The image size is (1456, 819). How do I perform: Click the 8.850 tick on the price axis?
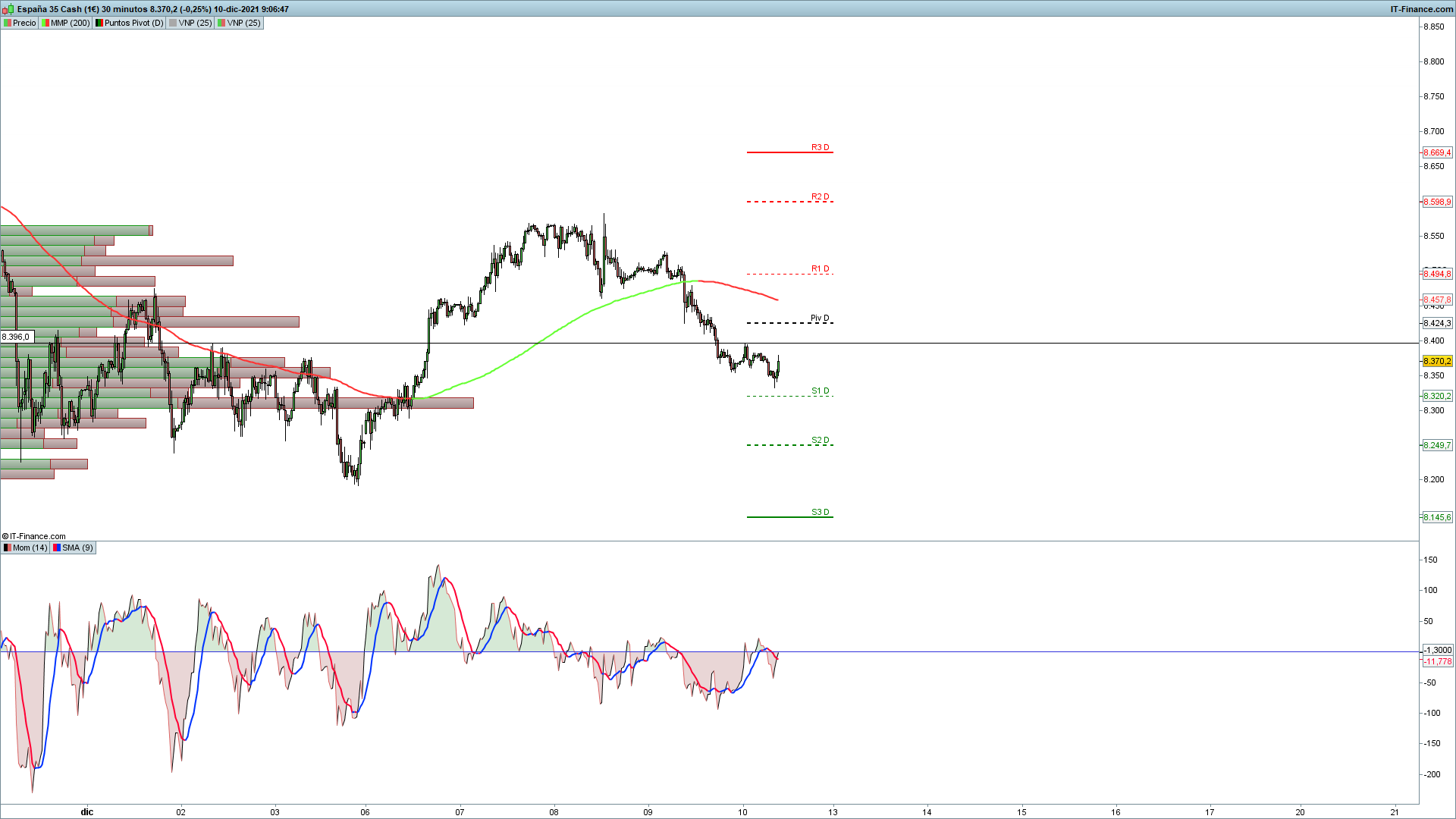pos(1434,27)
